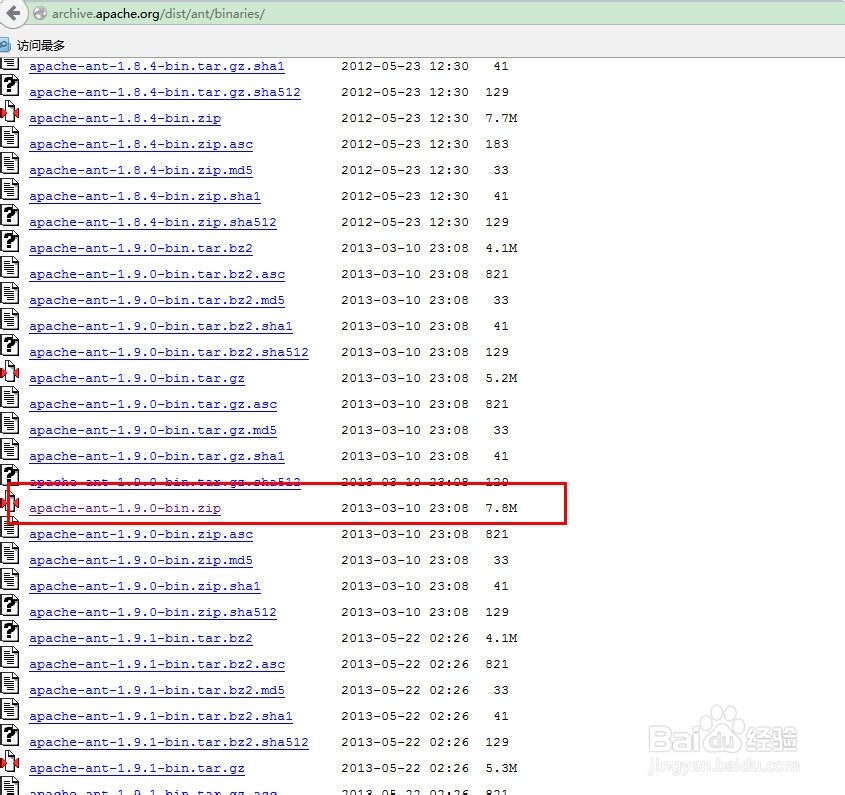The width and height of the screenshot is (845, 795).
Task: Click the unknown file icon beside apache-ant-1.8.4-bin.tar.gz.sha512
Action: (10, 86)
